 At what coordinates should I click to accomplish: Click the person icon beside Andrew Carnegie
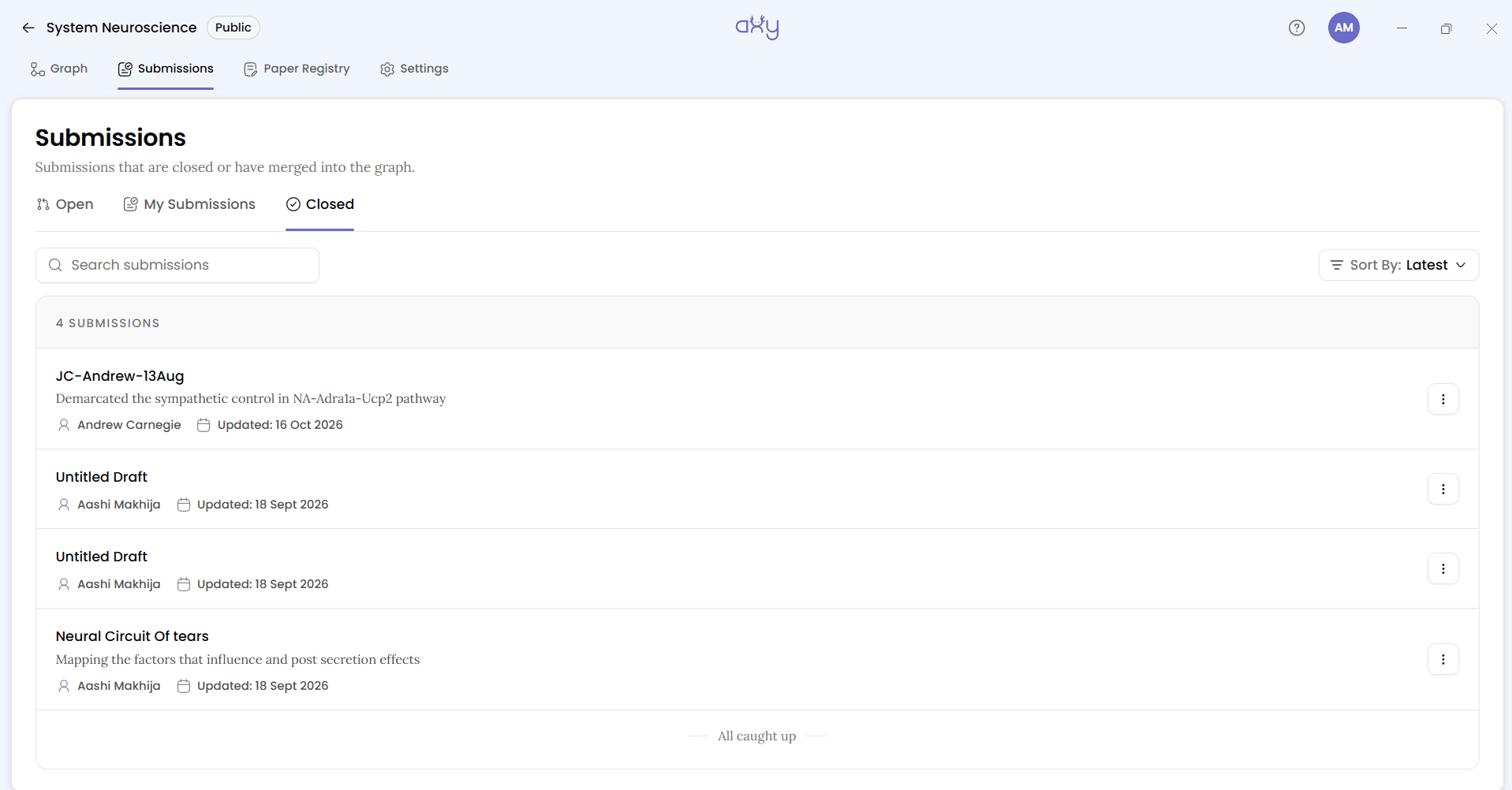click(x=64, y=425)
